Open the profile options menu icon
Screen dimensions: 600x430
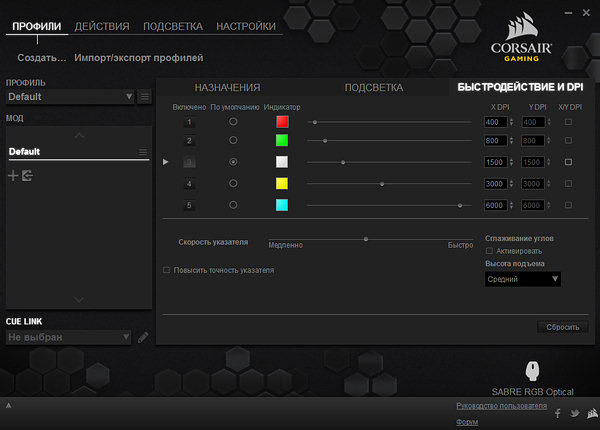145,96
